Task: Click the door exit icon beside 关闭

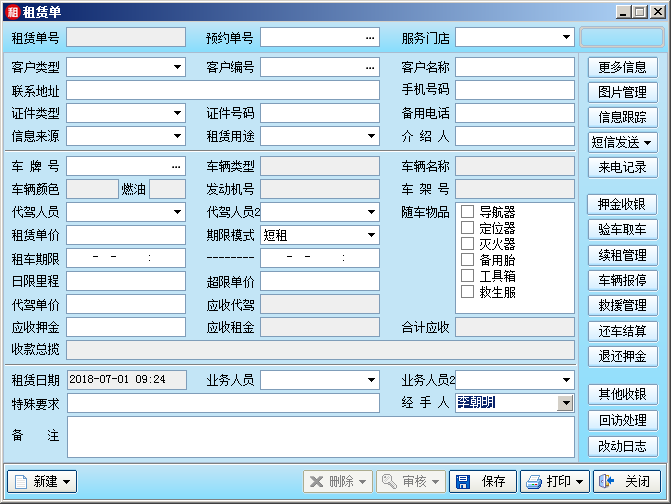Action: [x=606, y=481]
